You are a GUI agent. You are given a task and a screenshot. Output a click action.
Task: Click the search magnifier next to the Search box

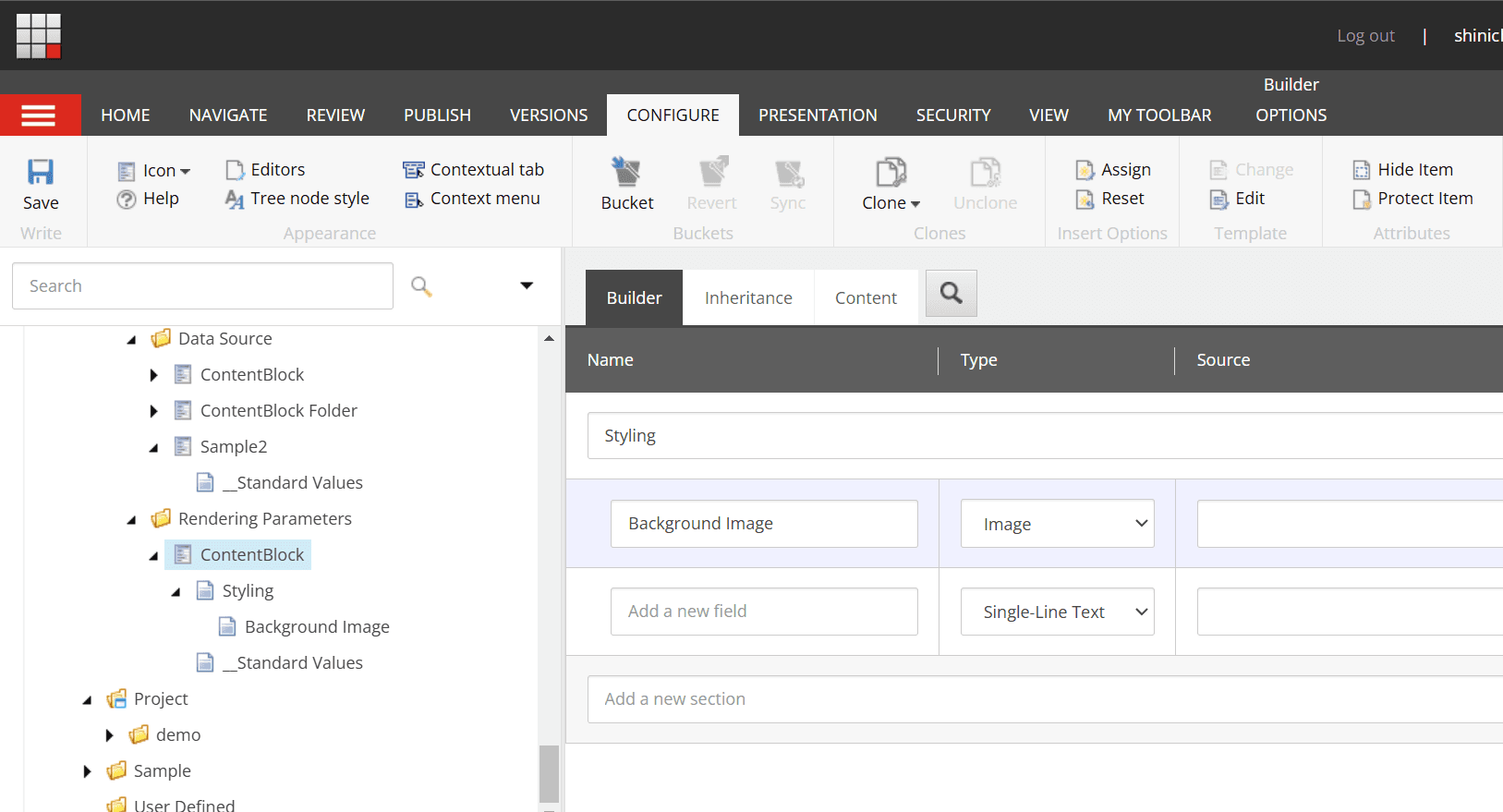[421, 286]
